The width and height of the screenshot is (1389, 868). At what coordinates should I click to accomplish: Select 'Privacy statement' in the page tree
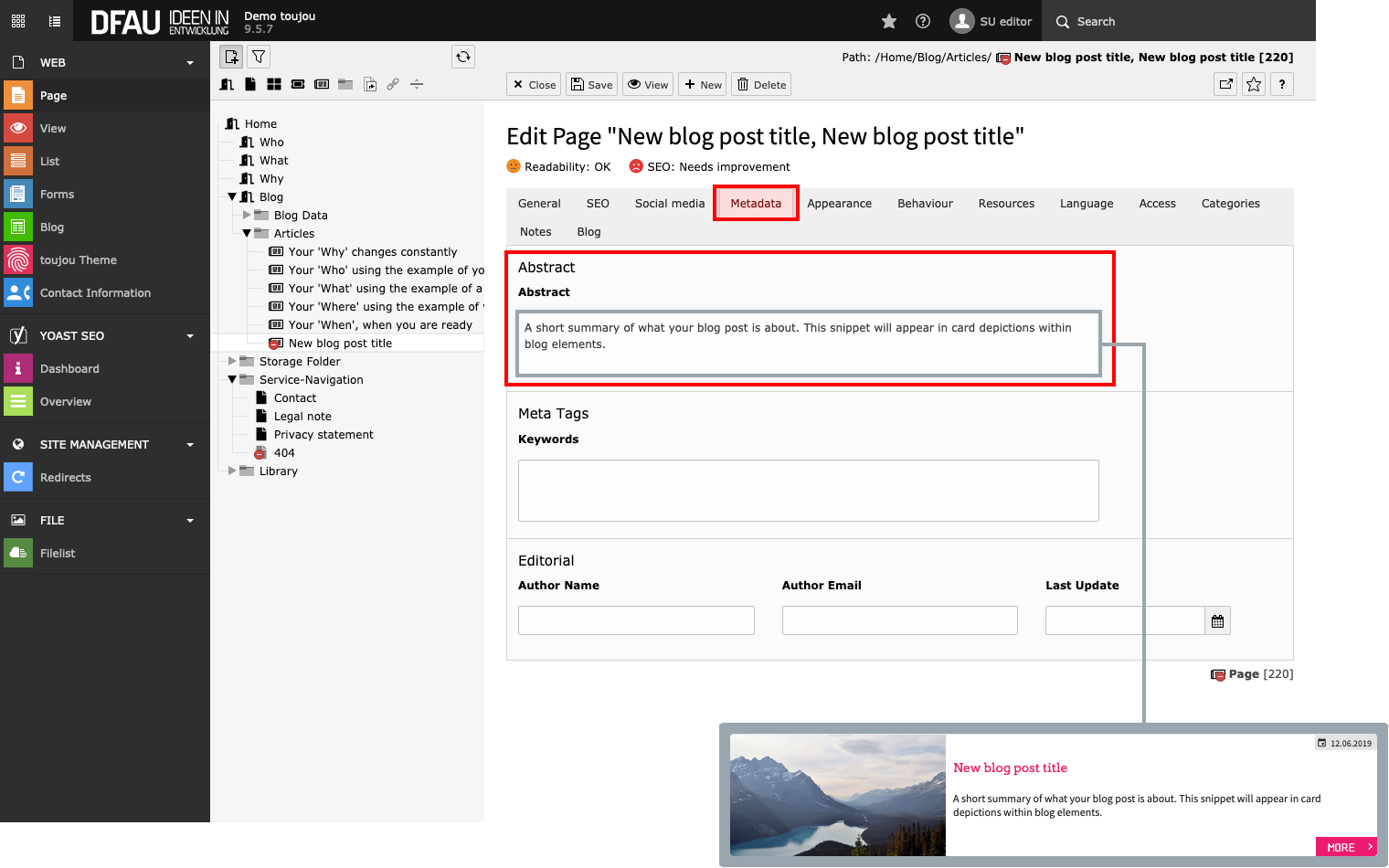[323, 435]
